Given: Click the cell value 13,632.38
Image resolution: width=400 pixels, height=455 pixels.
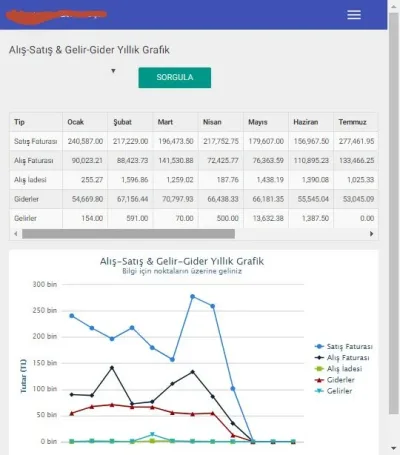Looking at the screenshot, I should click(x=268, y=218).
